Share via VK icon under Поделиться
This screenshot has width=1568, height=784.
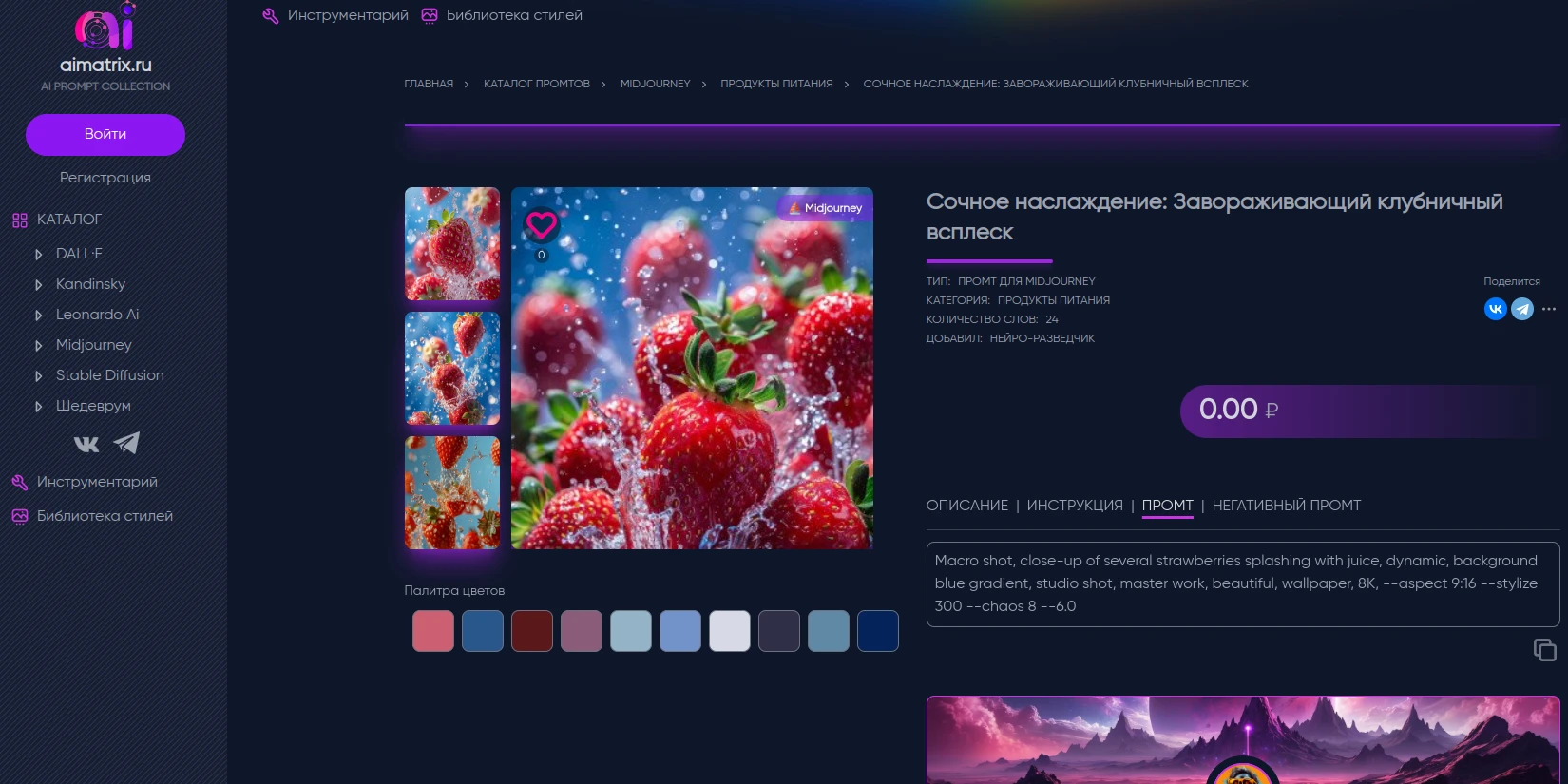pos(1495,309)
